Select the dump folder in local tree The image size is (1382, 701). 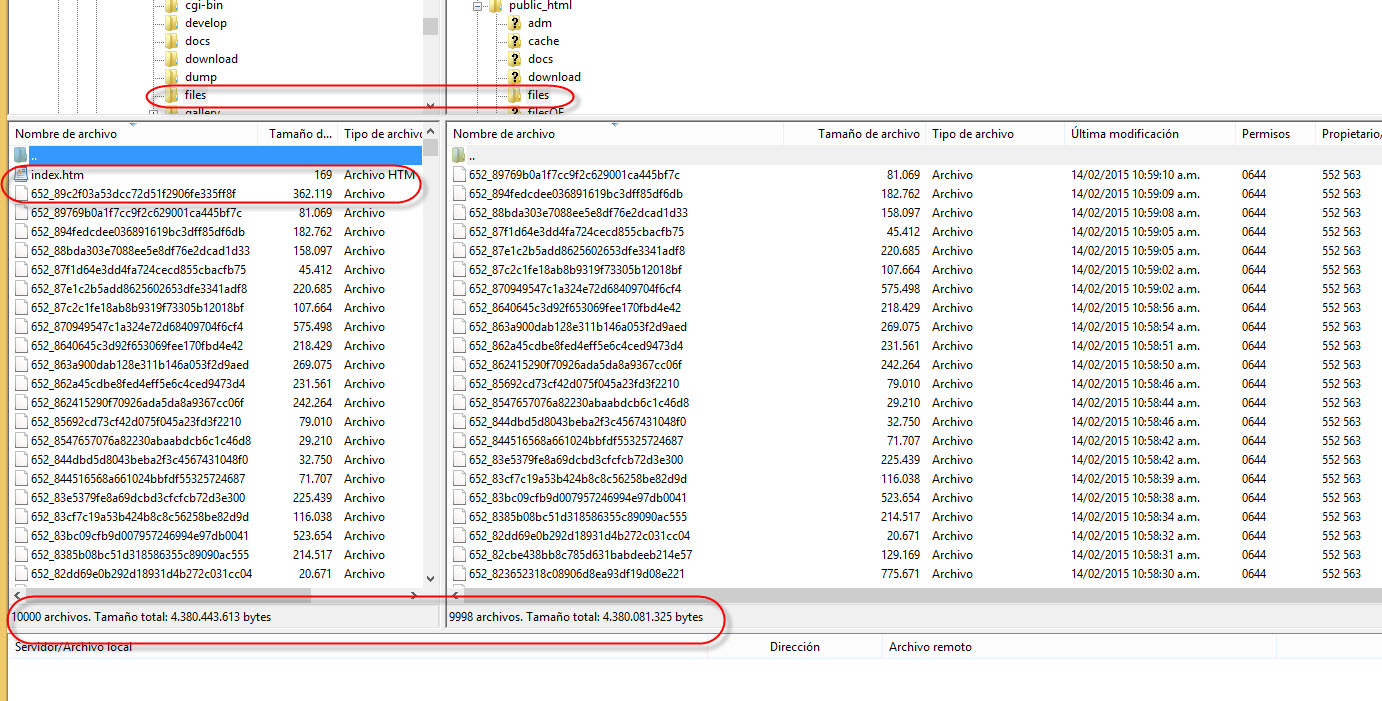[x=200, y=77]
